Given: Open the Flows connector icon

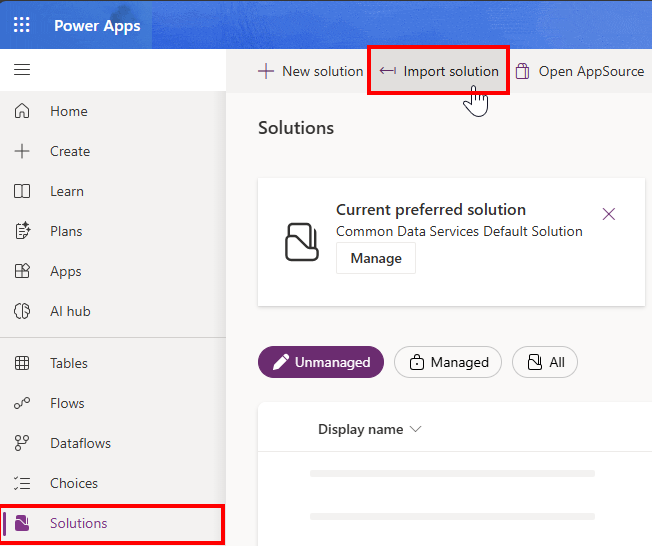Looking at the screenshot, I should tap(22, 403).
